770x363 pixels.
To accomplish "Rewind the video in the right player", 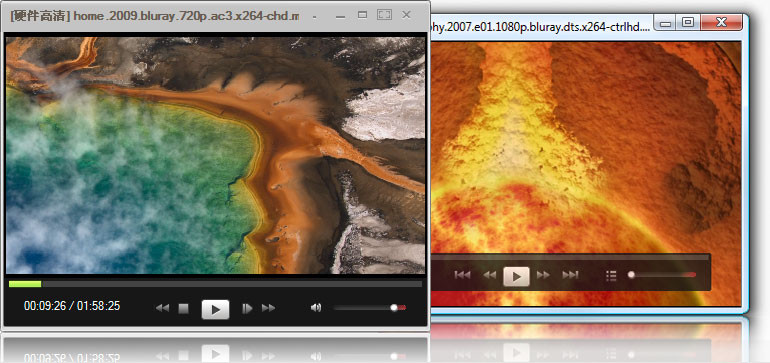I will click(x=490, y=275).
